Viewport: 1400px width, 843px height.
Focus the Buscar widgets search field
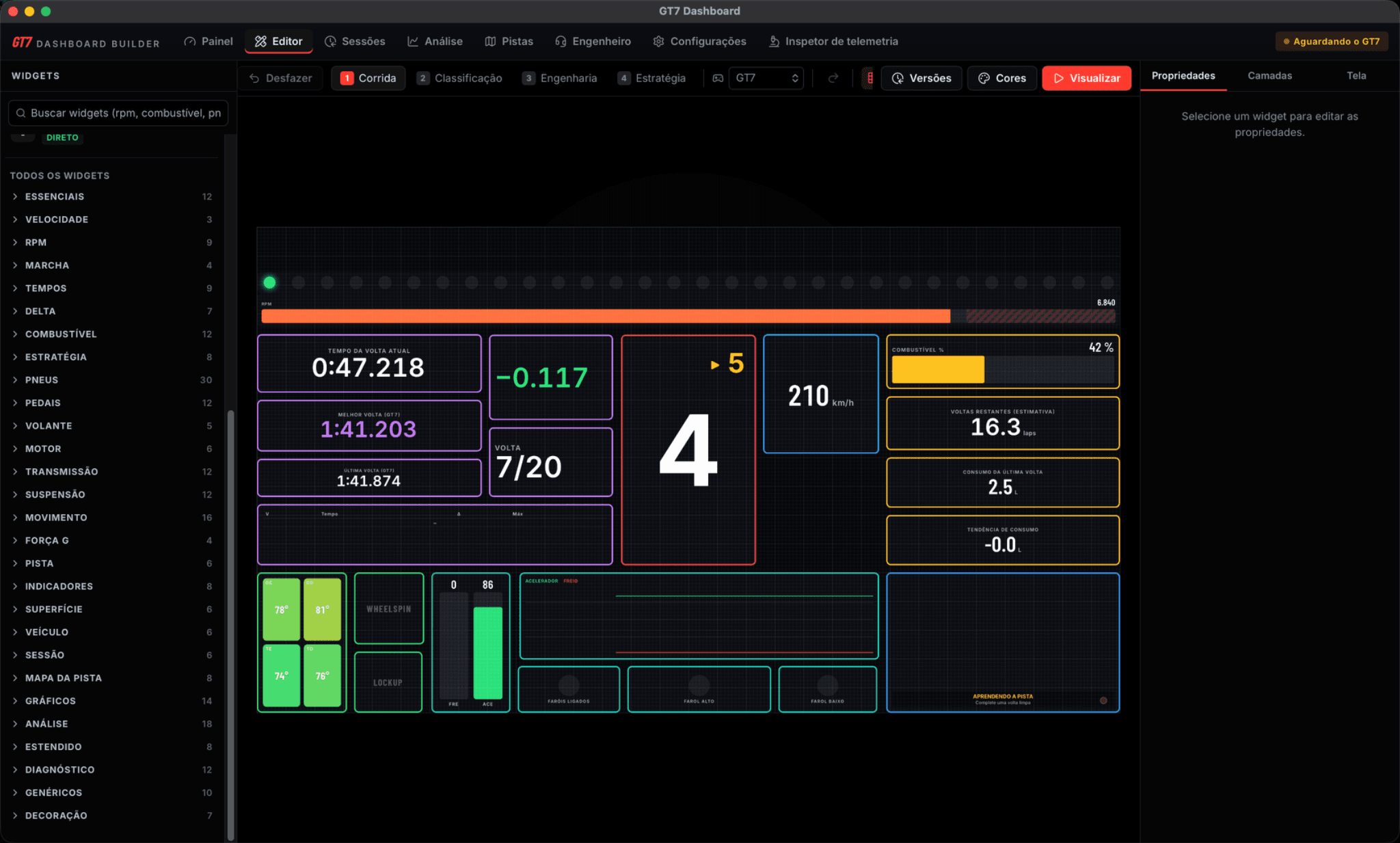pyautogui.click(x=118, y=113)
